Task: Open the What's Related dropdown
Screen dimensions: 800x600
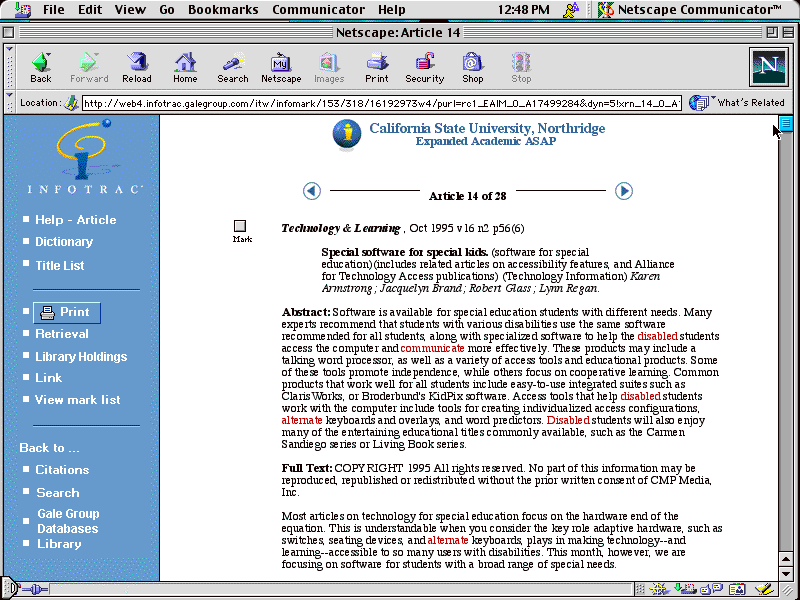Action: 737,103
